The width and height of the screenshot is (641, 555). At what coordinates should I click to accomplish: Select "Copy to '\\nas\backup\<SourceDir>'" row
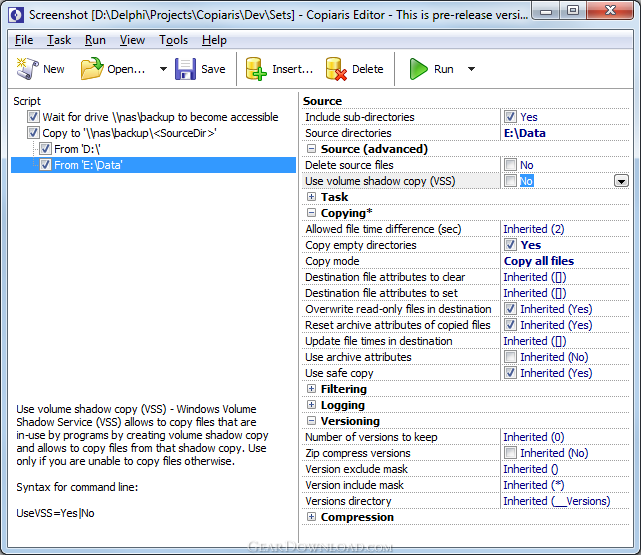129,133
